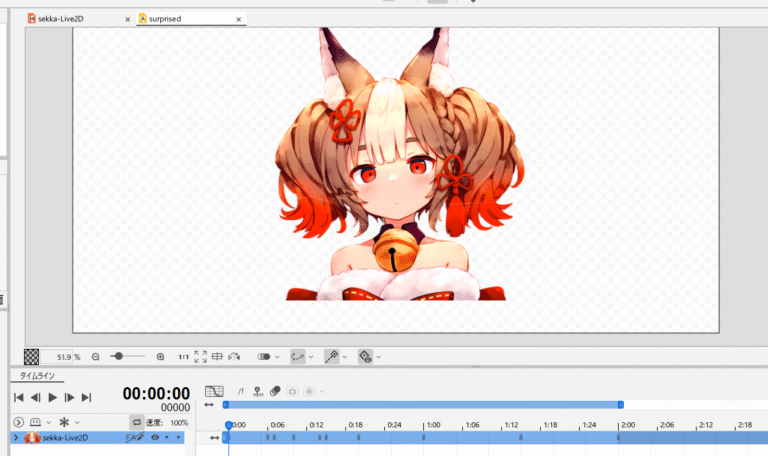Click the zoom in magnifier icon
Image resolution: width=768 pixels, height=456 pixels.
click(160, 357)
